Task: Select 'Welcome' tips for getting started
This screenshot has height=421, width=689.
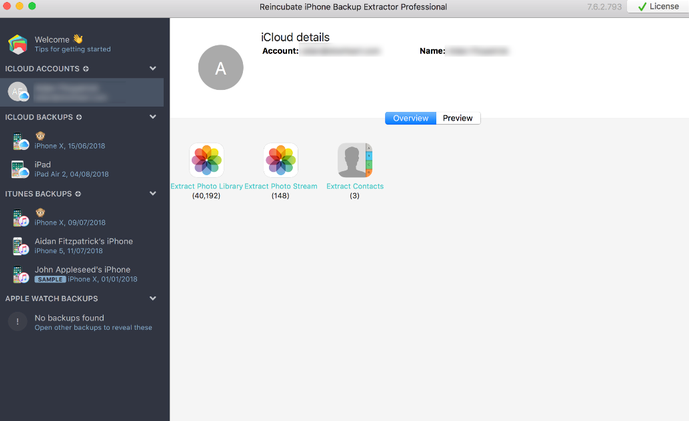Action: coord(73,44)
